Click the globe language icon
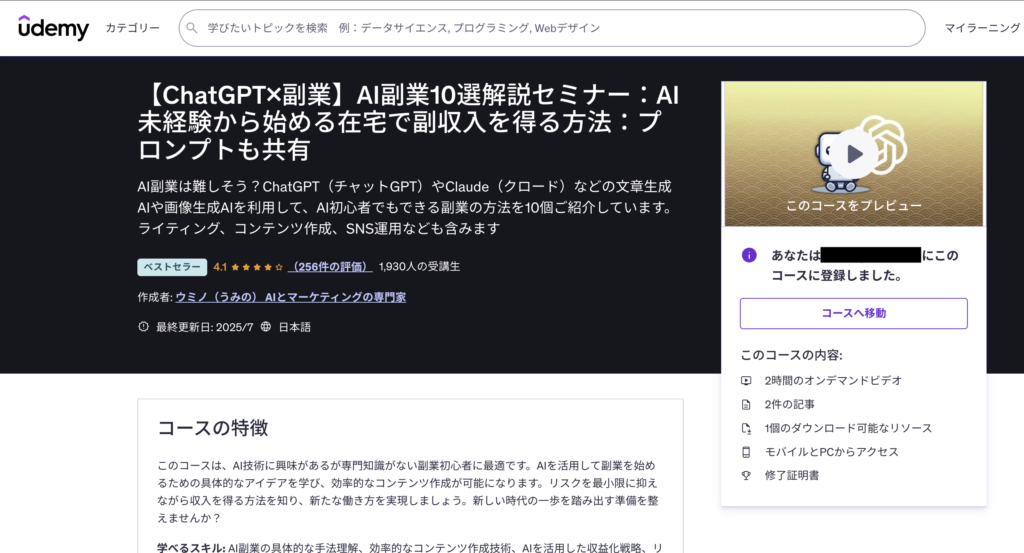The image size is (1024, 553). 265,327
